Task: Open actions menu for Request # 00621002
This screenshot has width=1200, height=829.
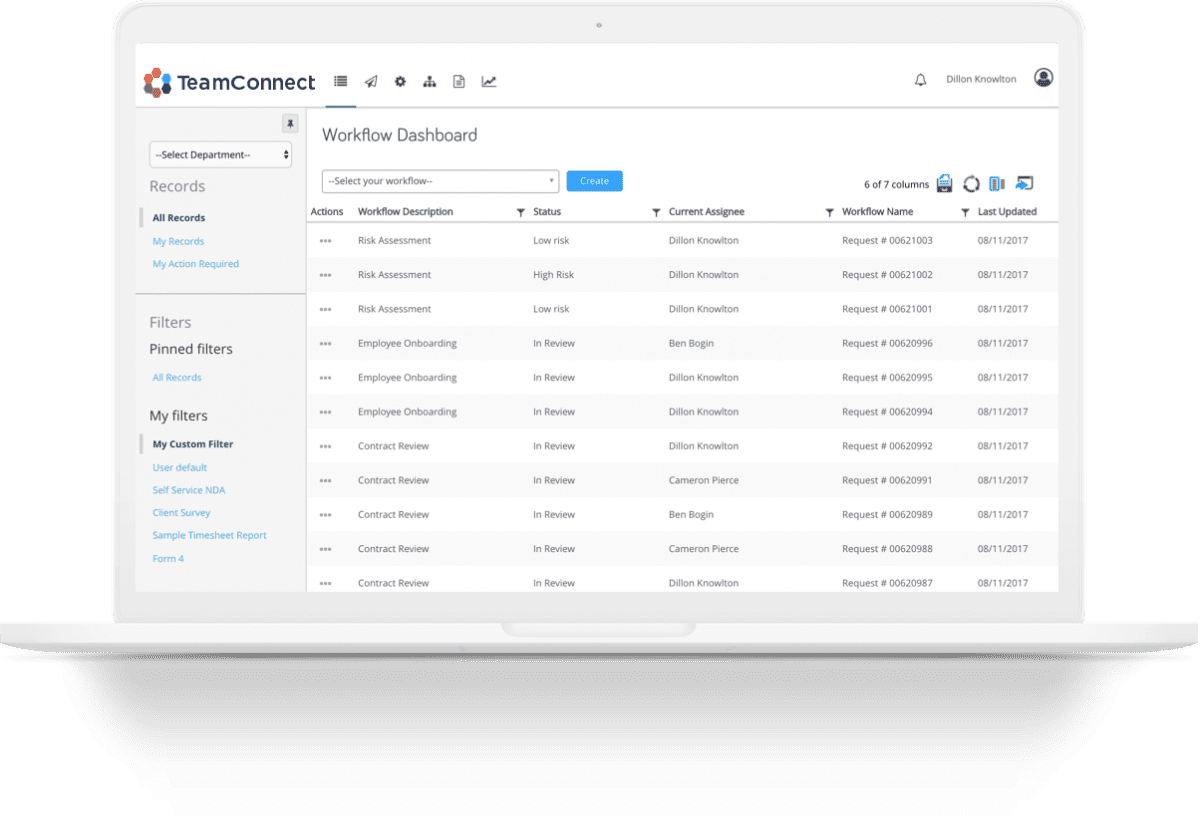Action: coord(325,275)
